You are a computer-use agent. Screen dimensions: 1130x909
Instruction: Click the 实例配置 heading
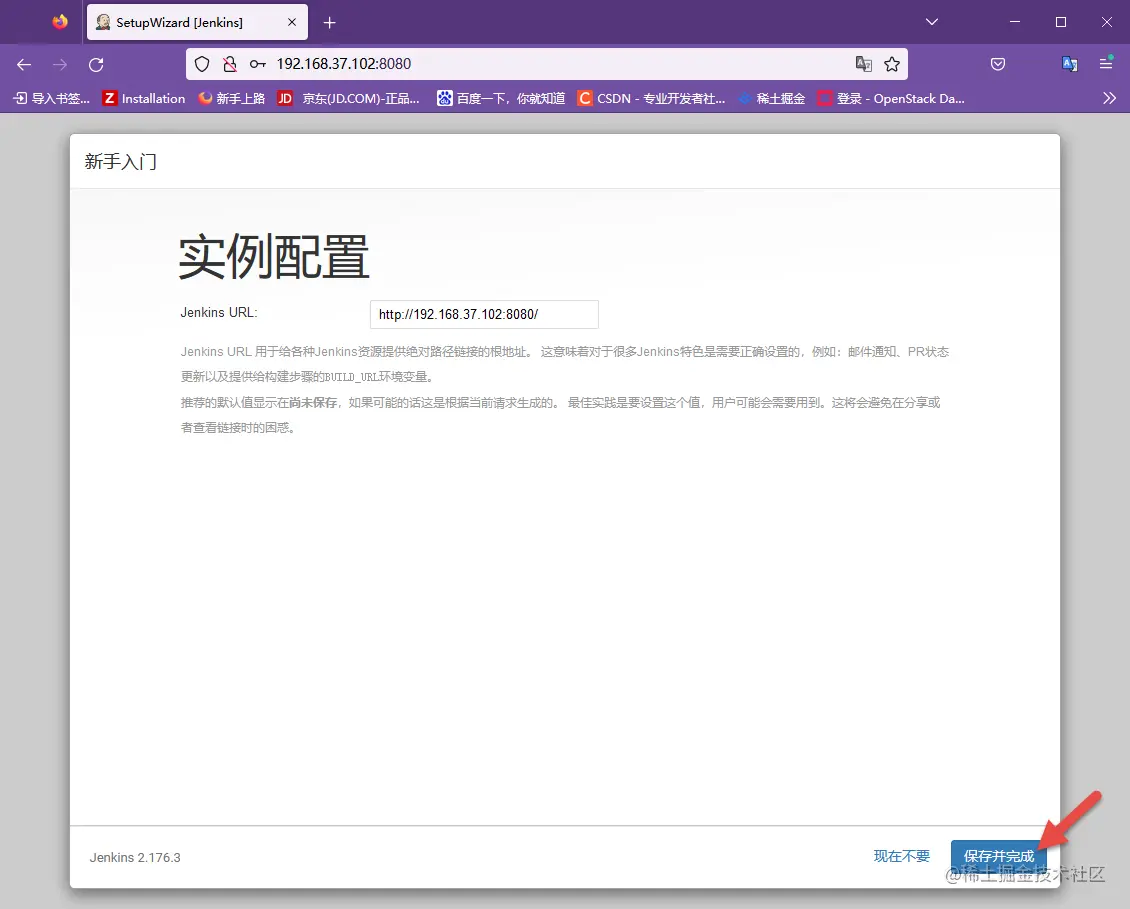[x=274, y=257]
